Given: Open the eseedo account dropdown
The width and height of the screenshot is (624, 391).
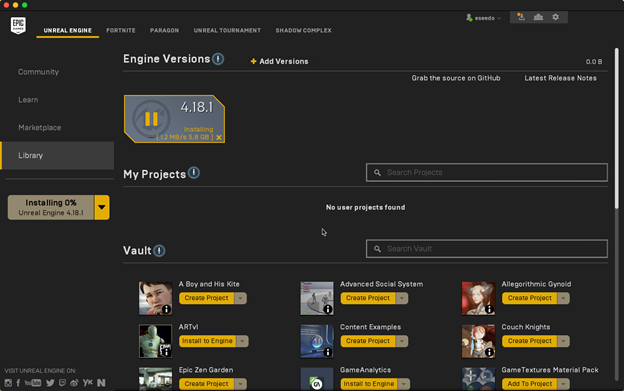Looking at the screenshot, I should point(488,18).
